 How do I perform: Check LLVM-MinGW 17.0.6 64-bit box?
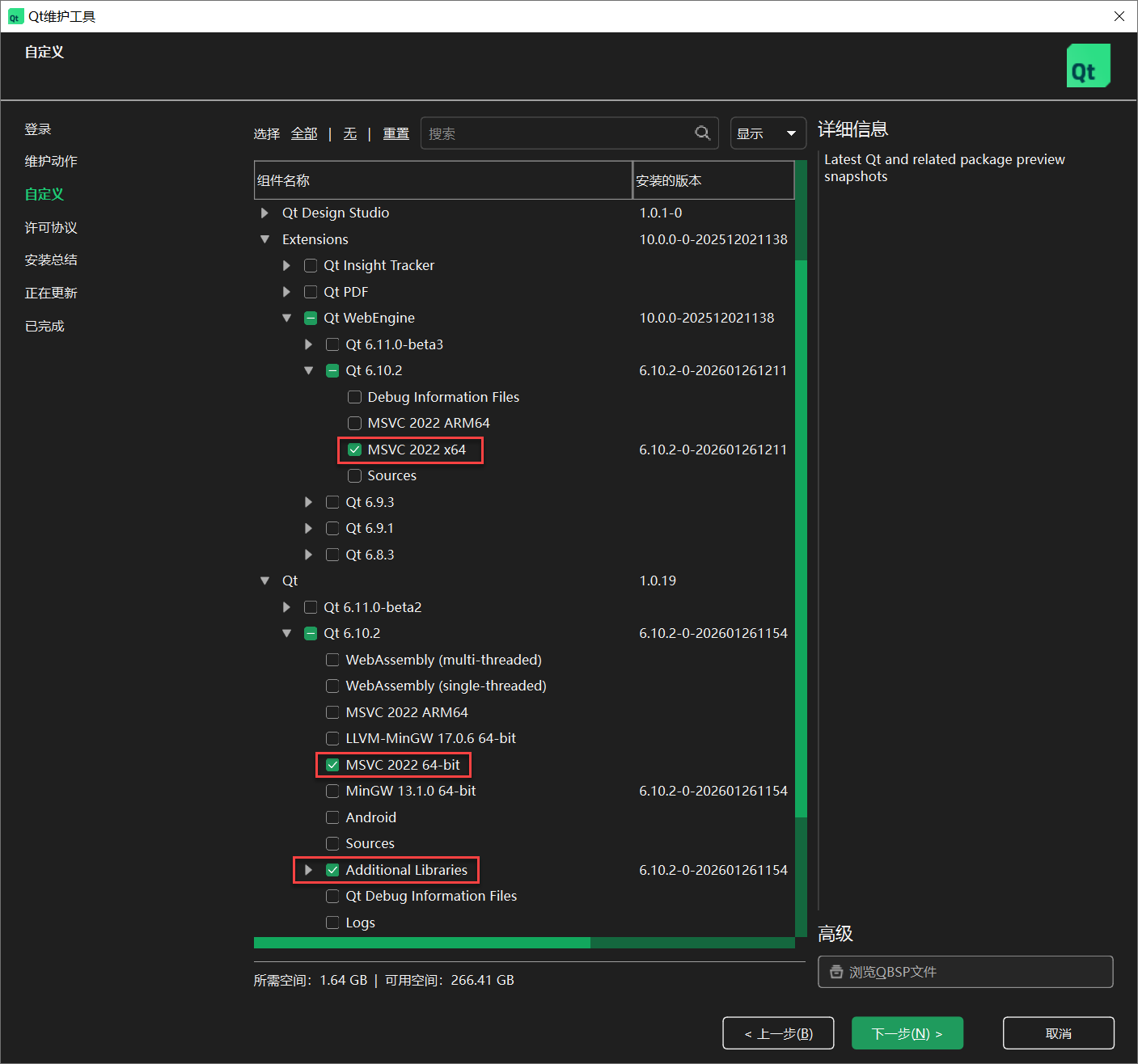pos(332,738)
